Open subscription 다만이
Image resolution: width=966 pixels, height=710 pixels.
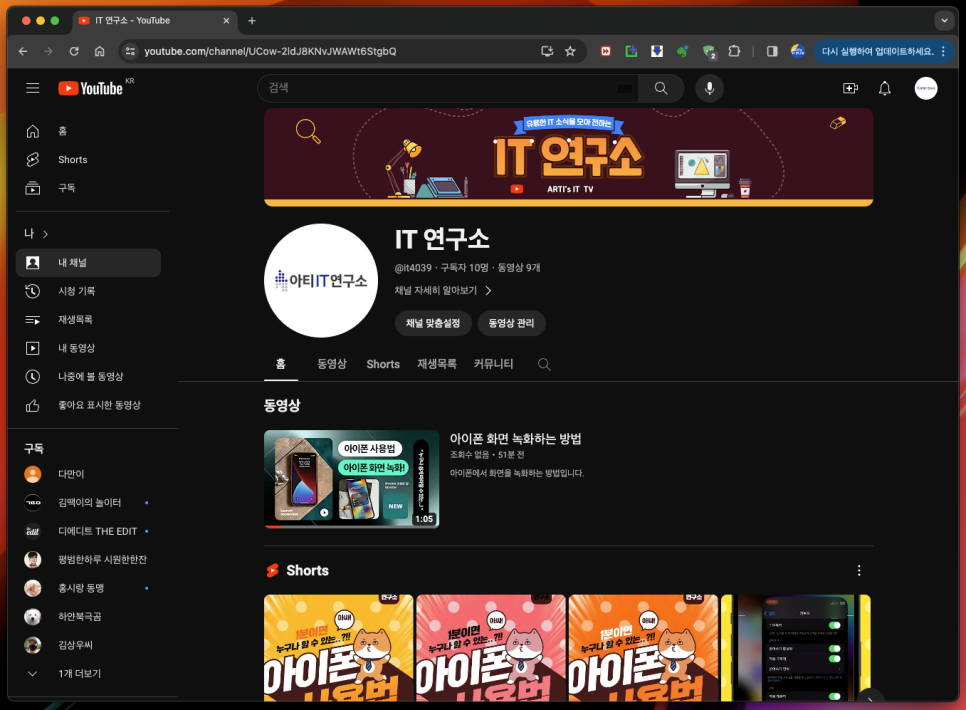tap(88, 474)
